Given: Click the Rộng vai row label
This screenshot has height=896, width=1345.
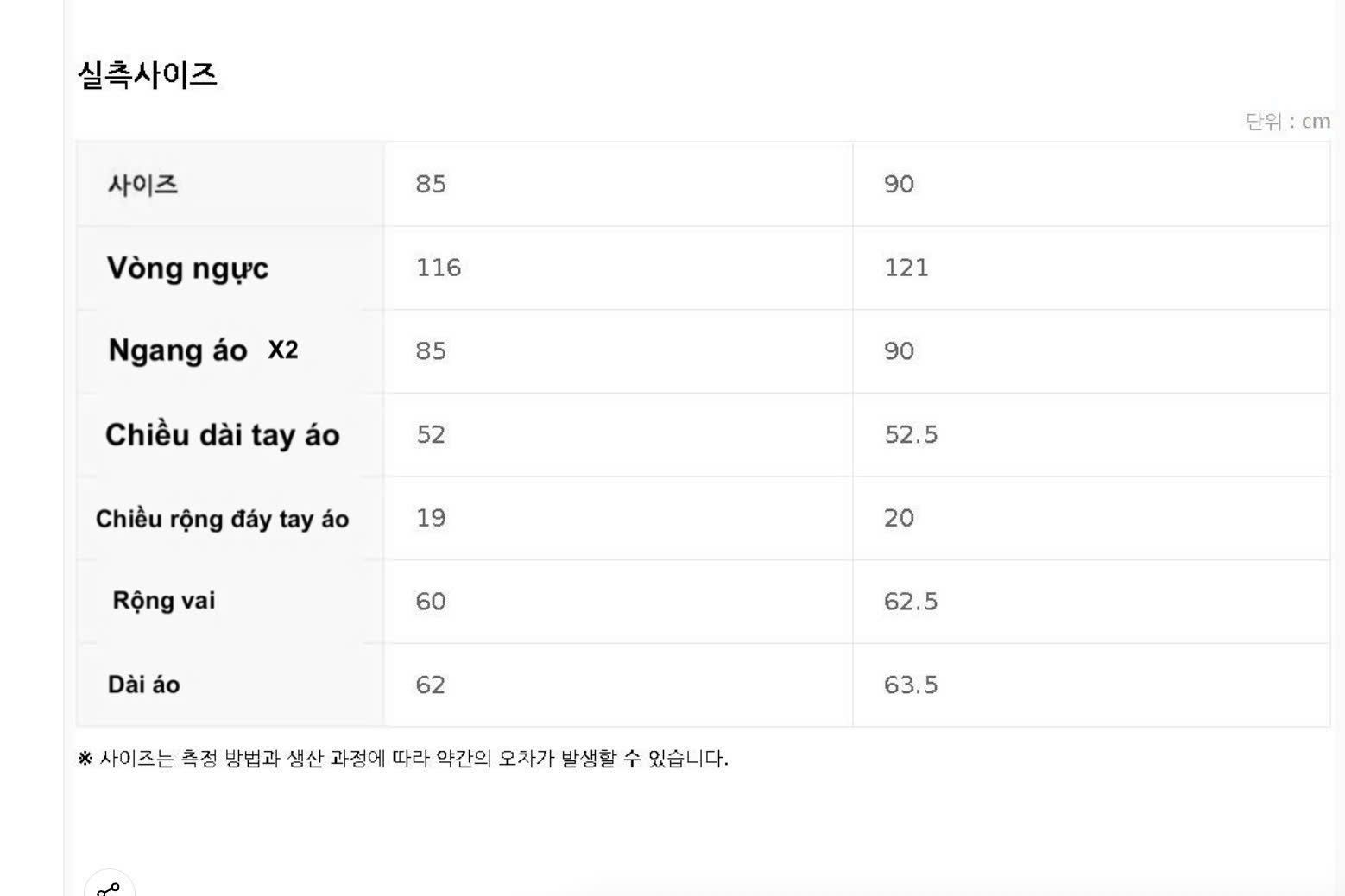Looking at the screenshot, I should coord(164,601).
